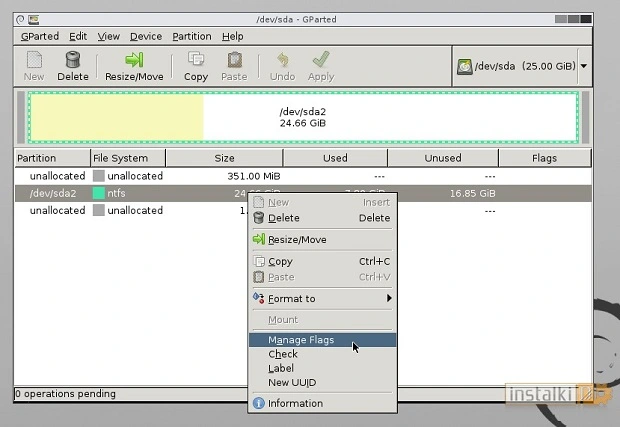Click the Information icon in context menu
The width and height of the screenshot is (620, 427).
point(258,403)
